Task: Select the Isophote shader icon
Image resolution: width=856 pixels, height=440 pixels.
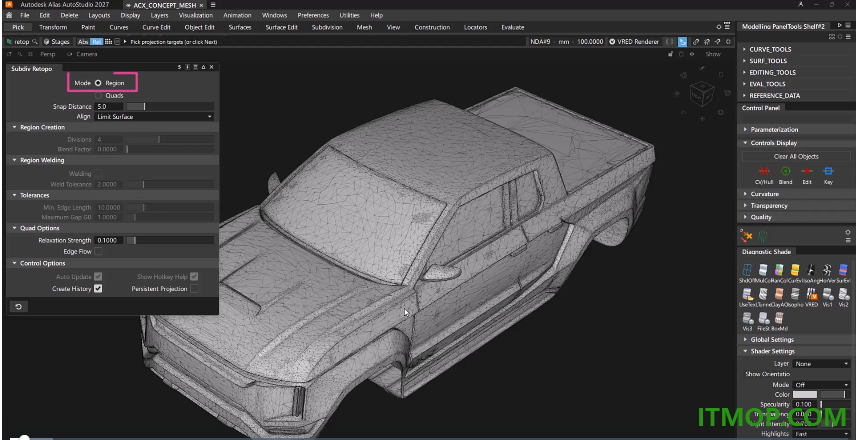Action: click(795, 296)
